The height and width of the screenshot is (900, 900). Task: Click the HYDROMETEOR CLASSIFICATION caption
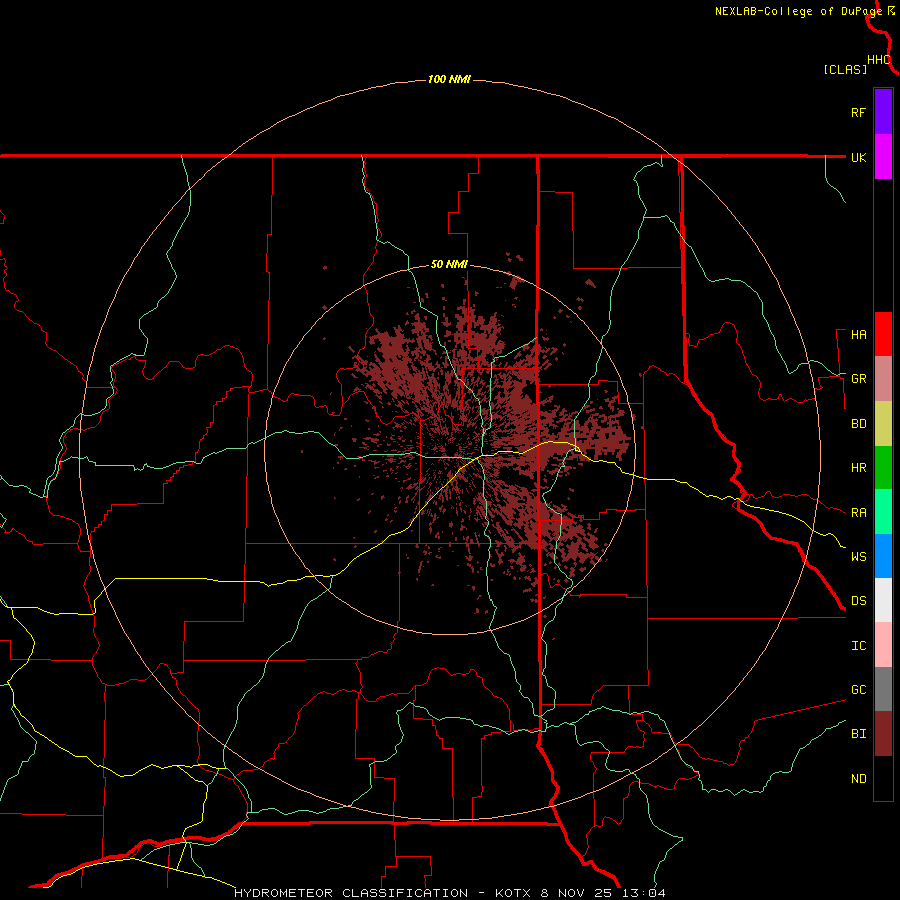[351, 893]
